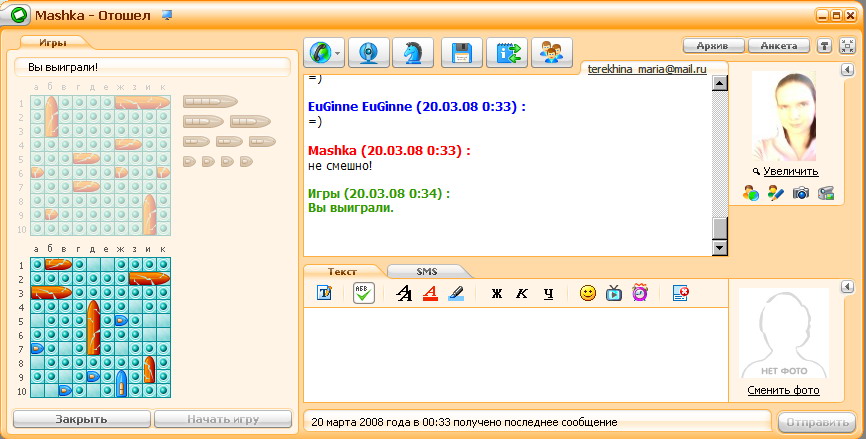Toggle the spell check icon
The image size is (866, 439).
[363, 293]
